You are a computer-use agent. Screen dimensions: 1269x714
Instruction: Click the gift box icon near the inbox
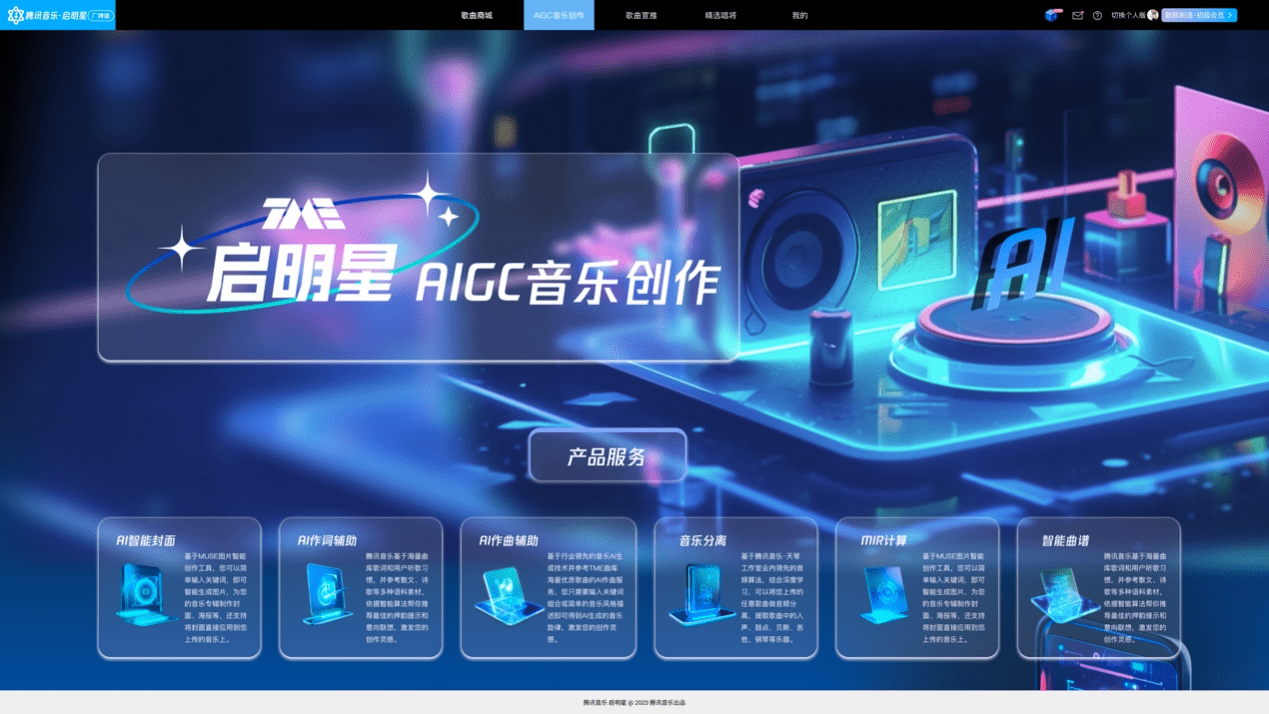1052,15
